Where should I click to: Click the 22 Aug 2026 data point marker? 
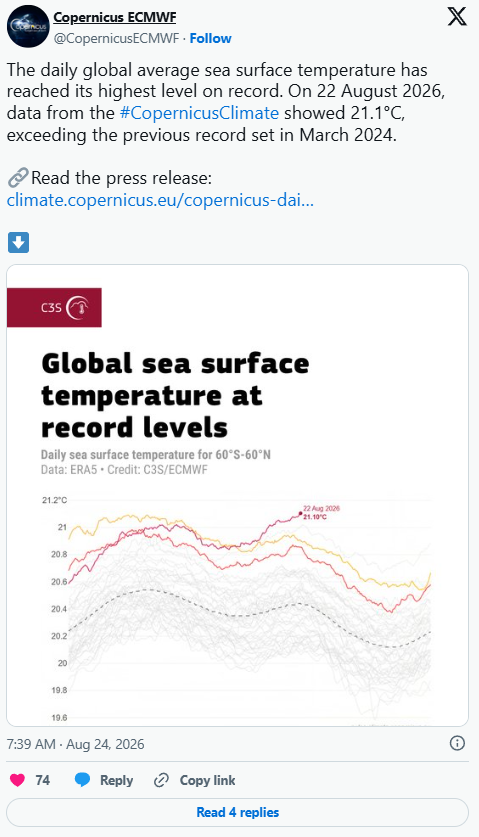click(301, 514)
